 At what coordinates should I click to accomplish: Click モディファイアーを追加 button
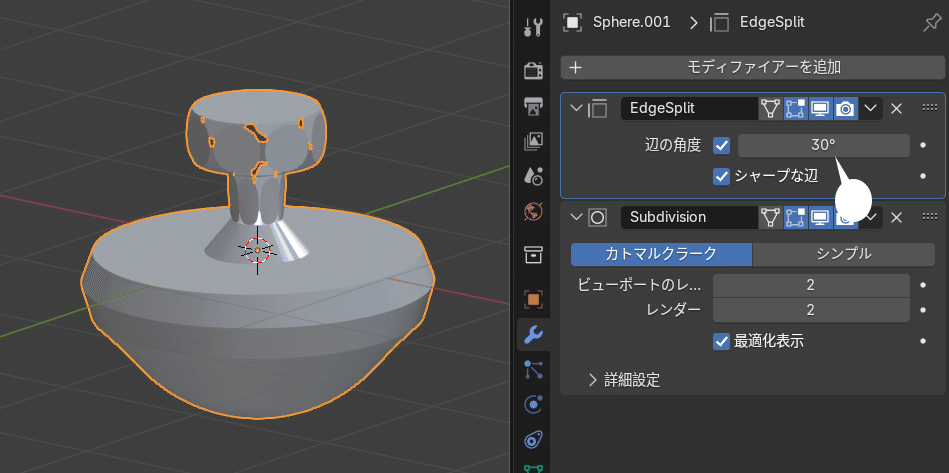[753, 67]
